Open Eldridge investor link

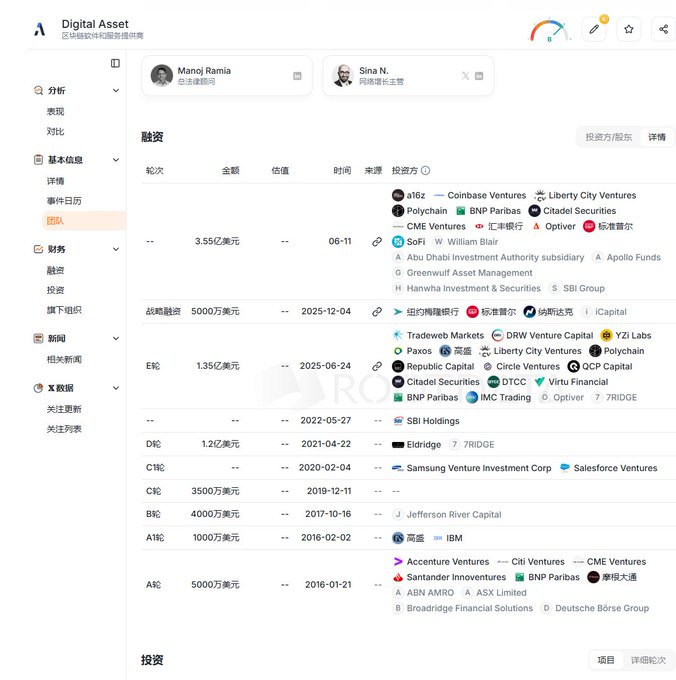tap(416, 445)
